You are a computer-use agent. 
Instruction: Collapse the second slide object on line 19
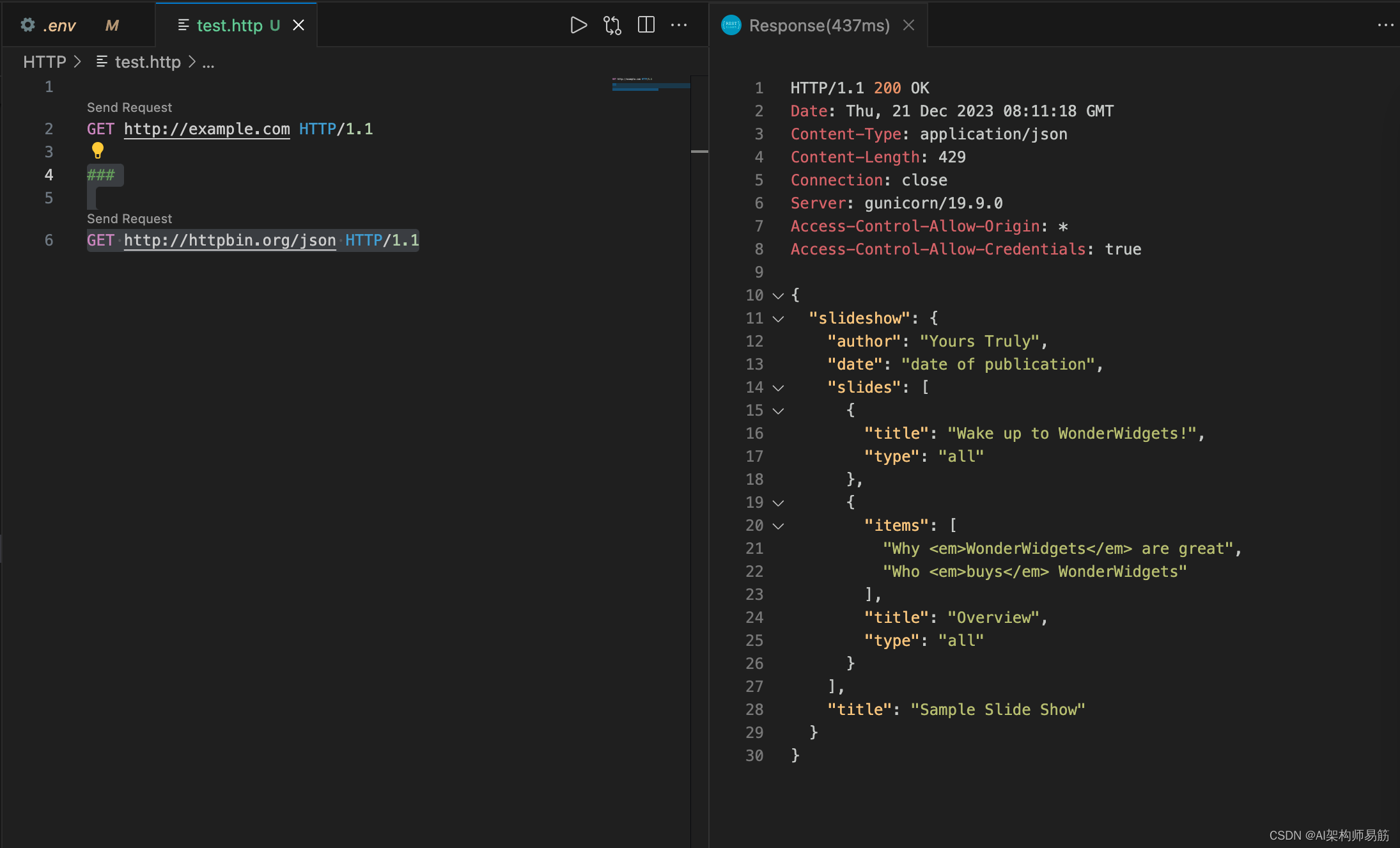[x=778, y=503]
